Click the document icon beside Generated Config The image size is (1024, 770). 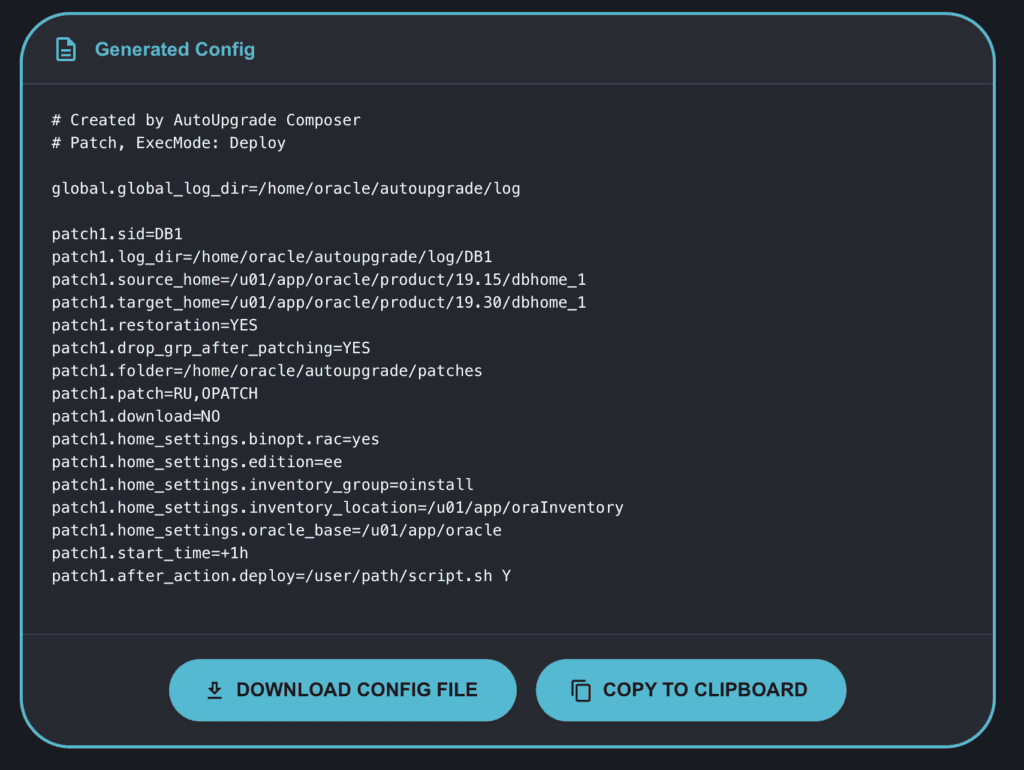65,49
